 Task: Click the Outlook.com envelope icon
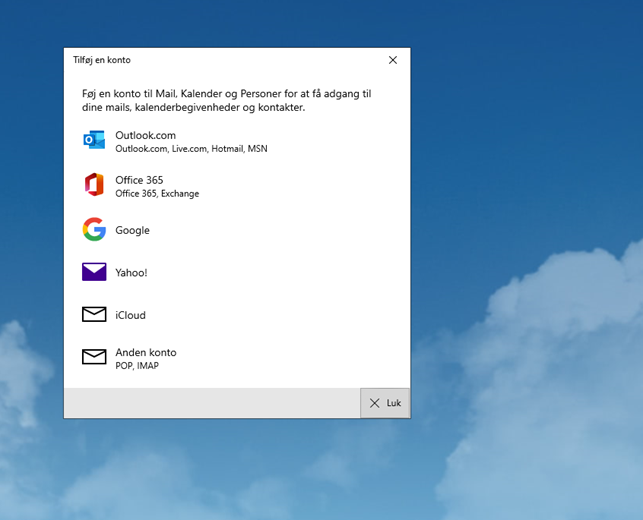[94, 140]
